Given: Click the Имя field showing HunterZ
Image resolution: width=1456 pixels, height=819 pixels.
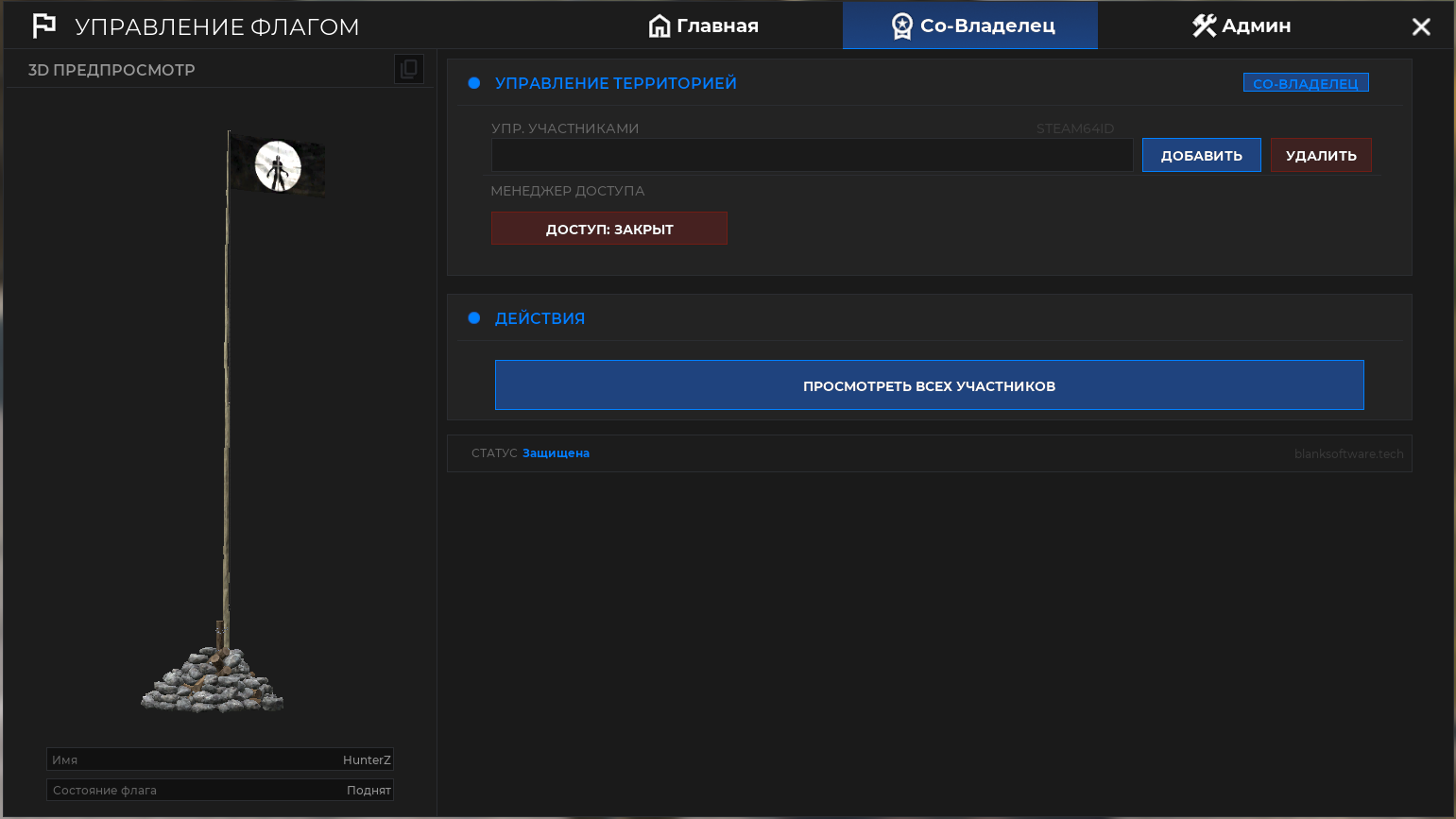Looking at the screenshot, I should tap(220, 759).
